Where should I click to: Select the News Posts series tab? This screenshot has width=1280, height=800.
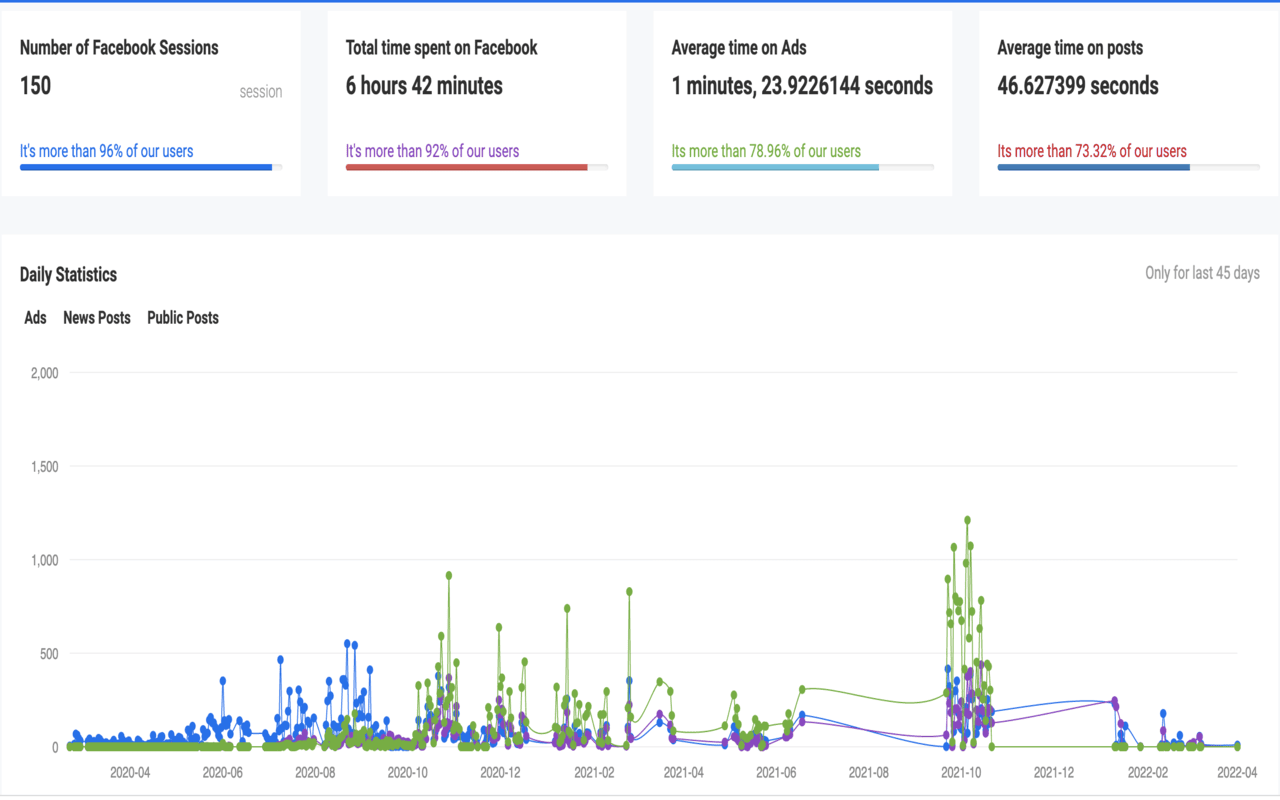point(97,317)
